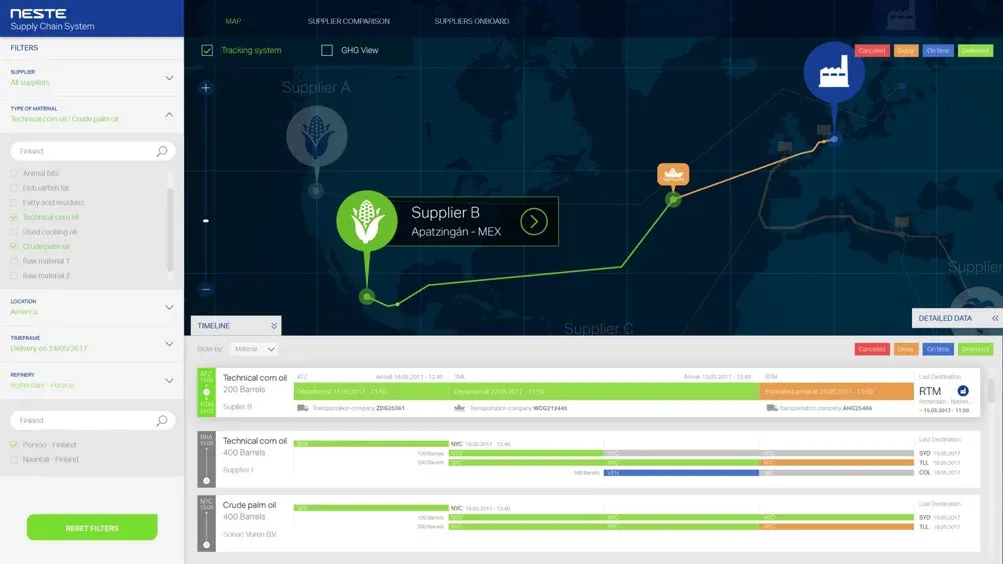Image resolution: width=1003 pixels, height=564 pixels.
Task: Select the green Supplier B corn pin
Action: point(367,221)
